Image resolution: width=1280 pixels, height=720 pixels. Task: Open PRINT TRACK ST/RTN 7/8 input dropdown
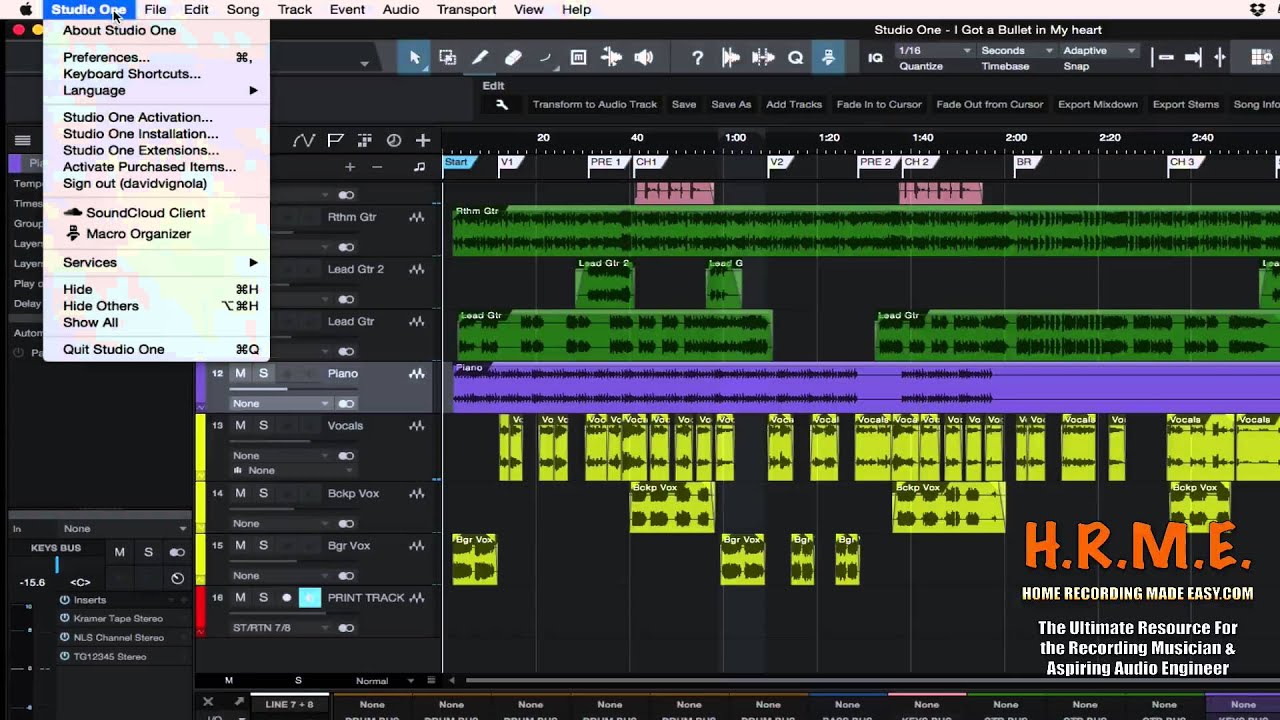[280, 628]
